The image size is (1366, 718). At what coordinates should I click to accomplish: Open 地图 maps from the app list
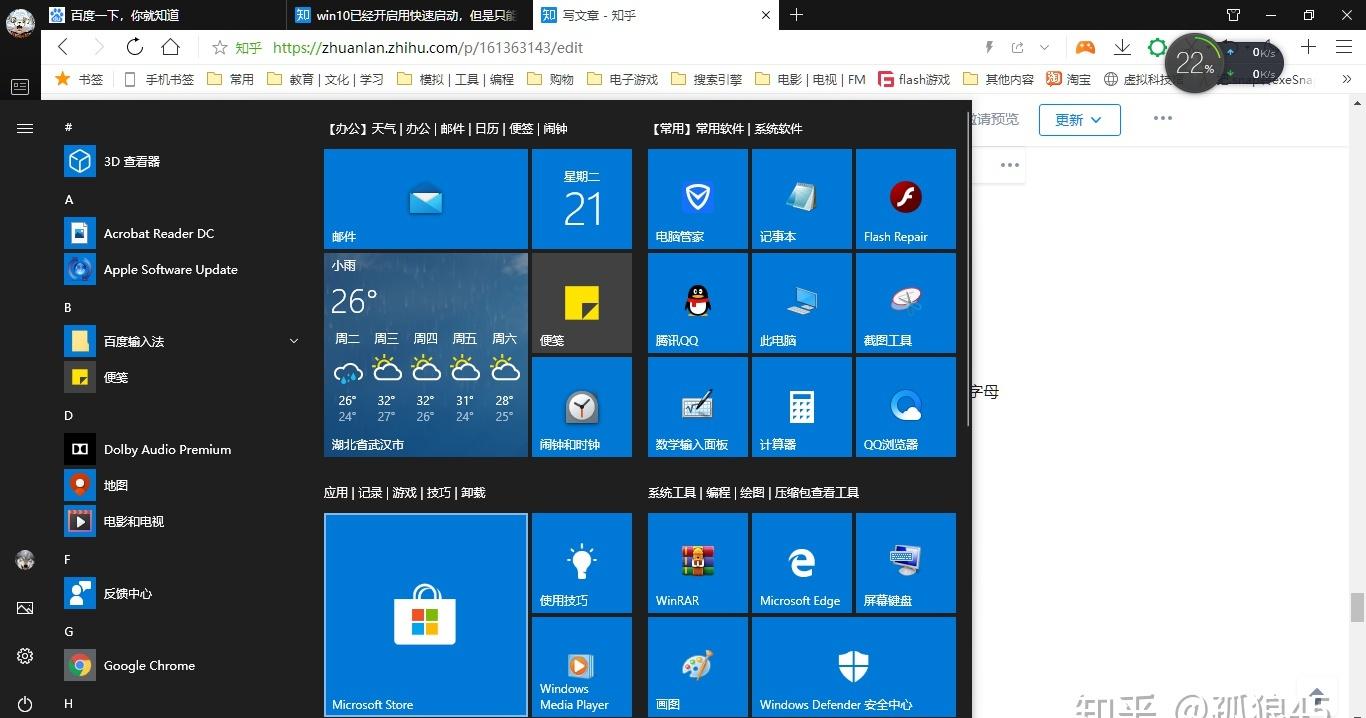tap(184, 485)
